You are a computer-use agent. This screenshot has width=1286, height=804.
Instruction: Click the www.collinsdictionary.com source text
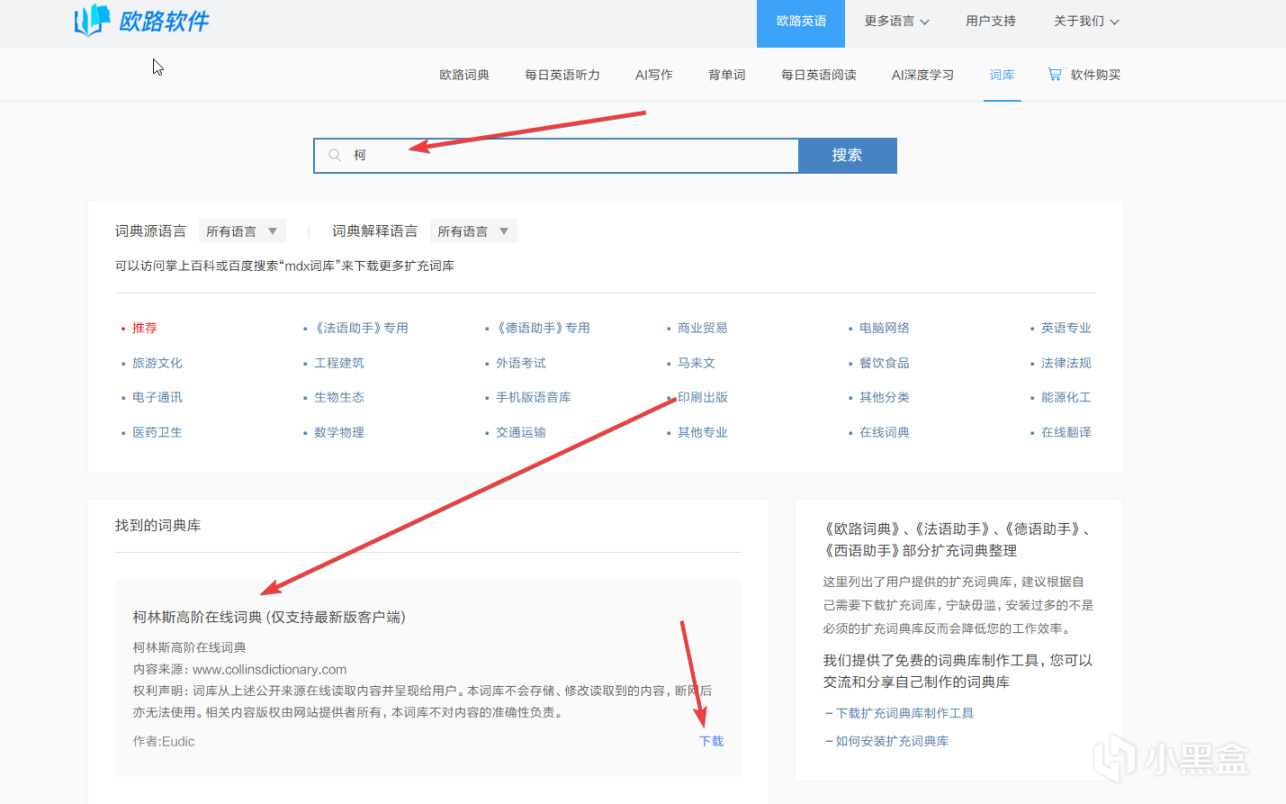(x=270, y=669)
